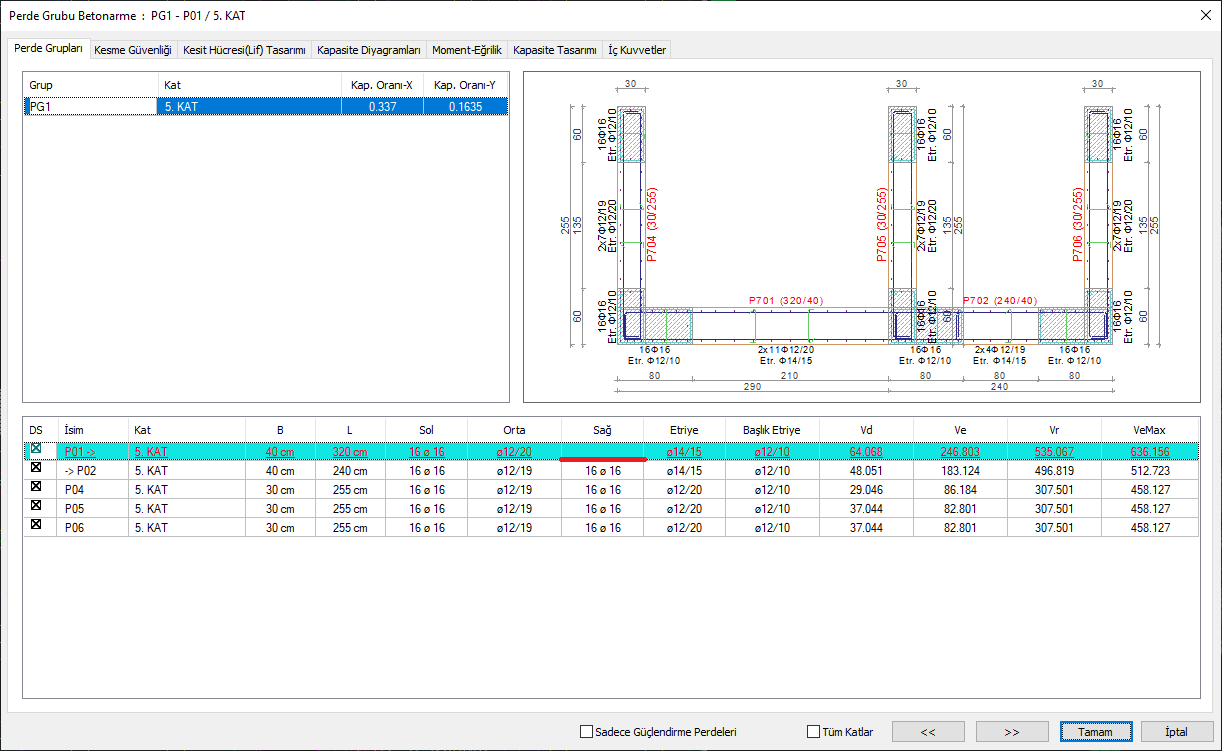The image size is (1222, 751).
Task: Toggle DS checkbox for row P04
Action: (37, 488)
